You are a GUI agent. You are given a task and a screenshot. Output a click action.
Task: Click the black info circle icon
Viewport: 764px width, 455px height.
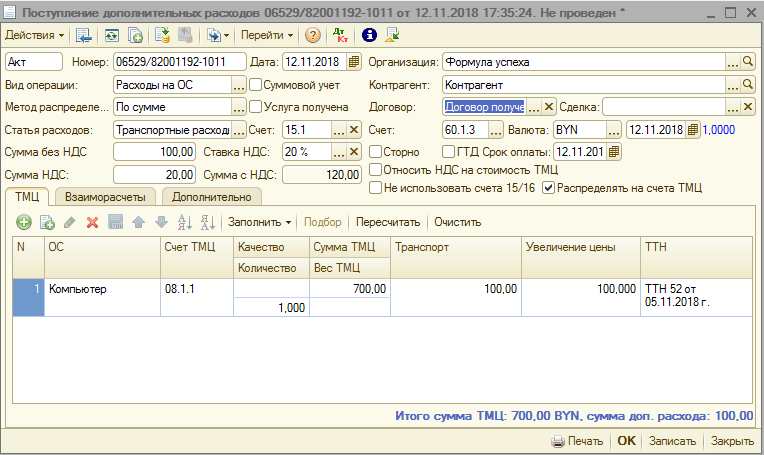[368, 35]
